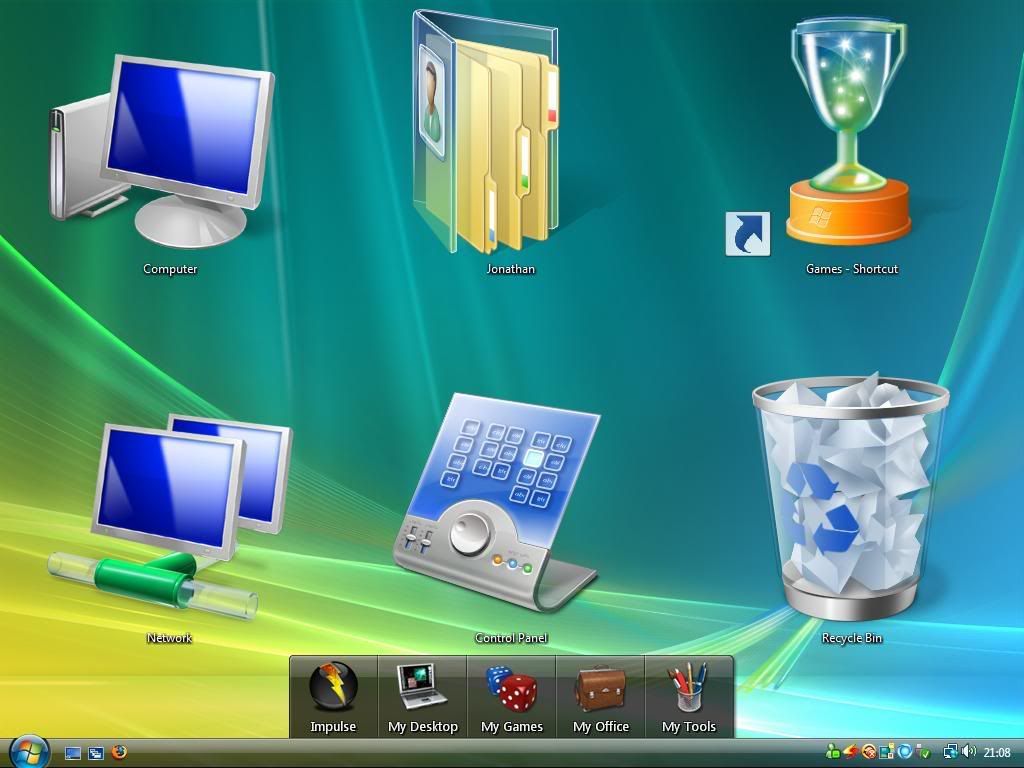
Task: Open network connection tray icon
Action: click(x=952, y=751)
